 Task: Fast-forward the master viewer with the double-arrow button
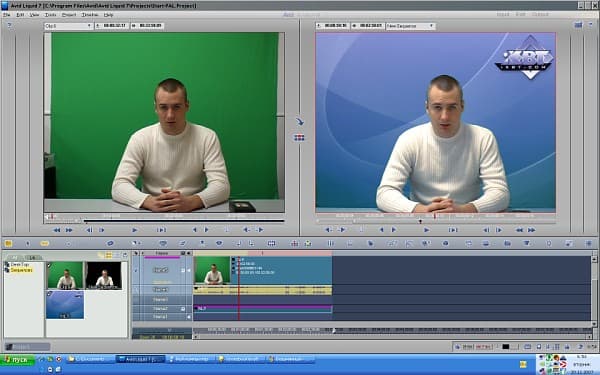[x=532, y=230]
